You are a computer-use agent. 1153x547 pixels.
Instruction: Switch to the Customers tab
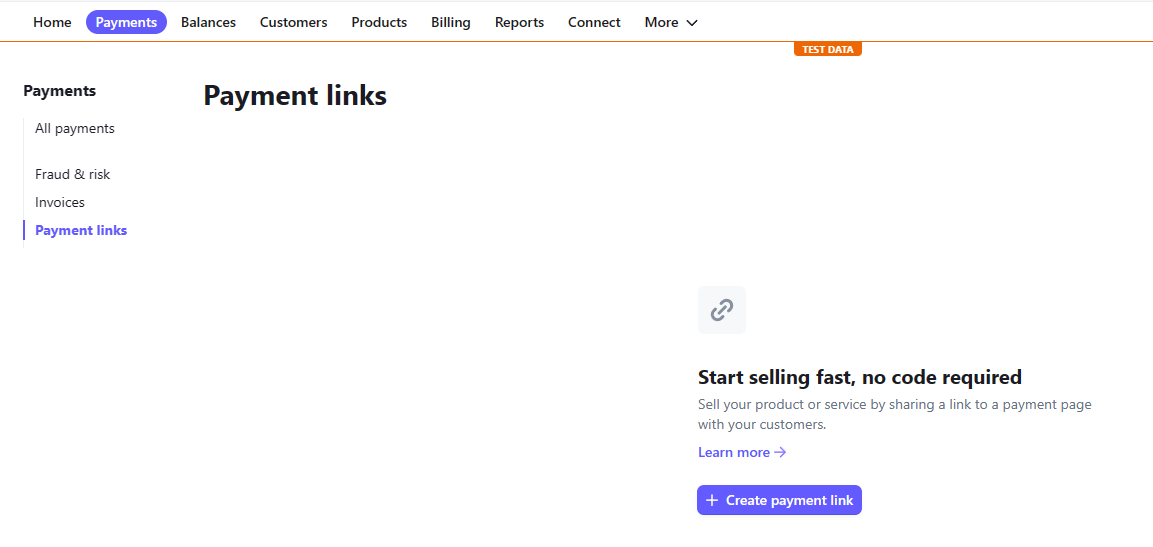[293, 23]
